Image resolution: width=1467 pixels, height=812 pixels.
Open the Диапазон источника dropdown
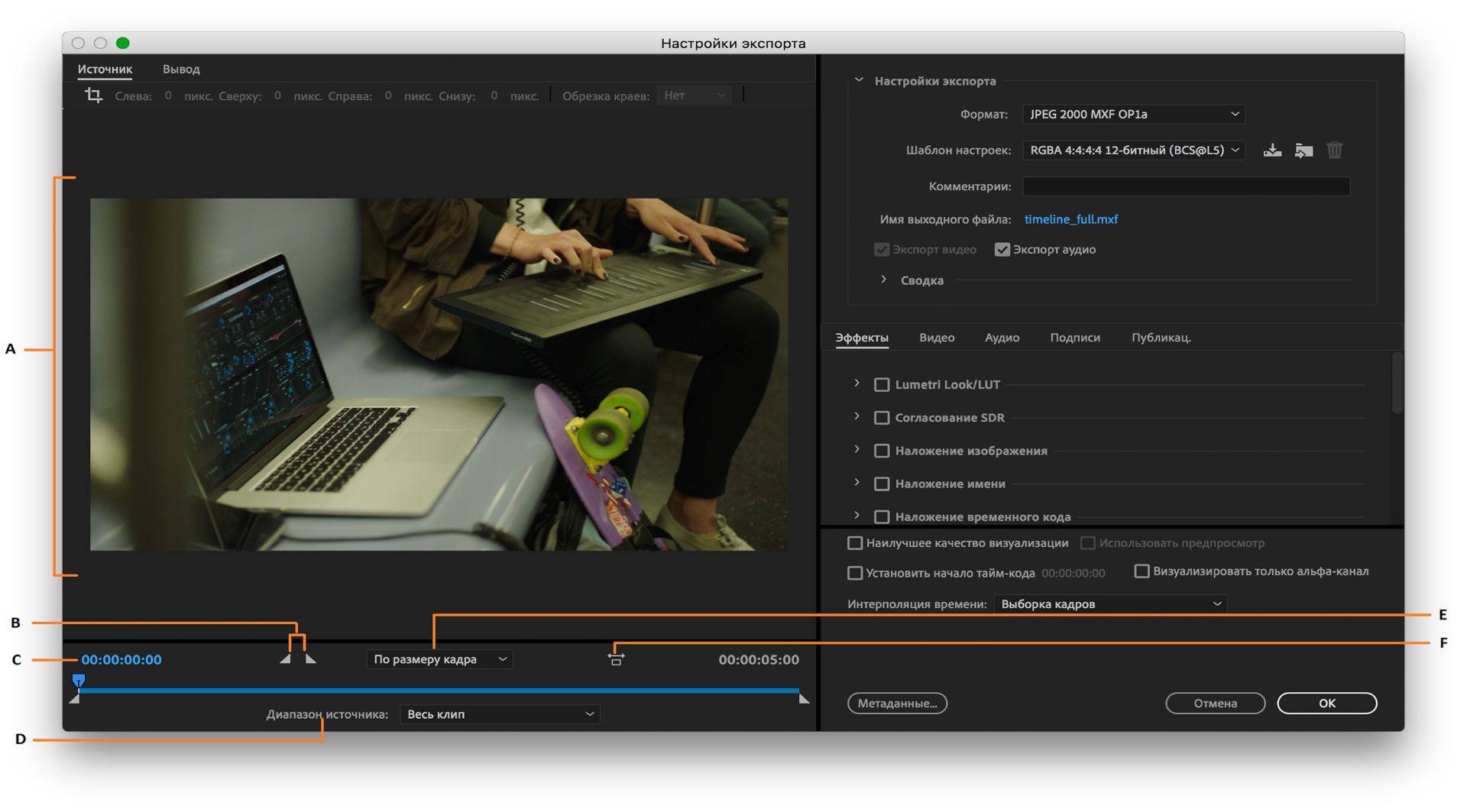500,714
